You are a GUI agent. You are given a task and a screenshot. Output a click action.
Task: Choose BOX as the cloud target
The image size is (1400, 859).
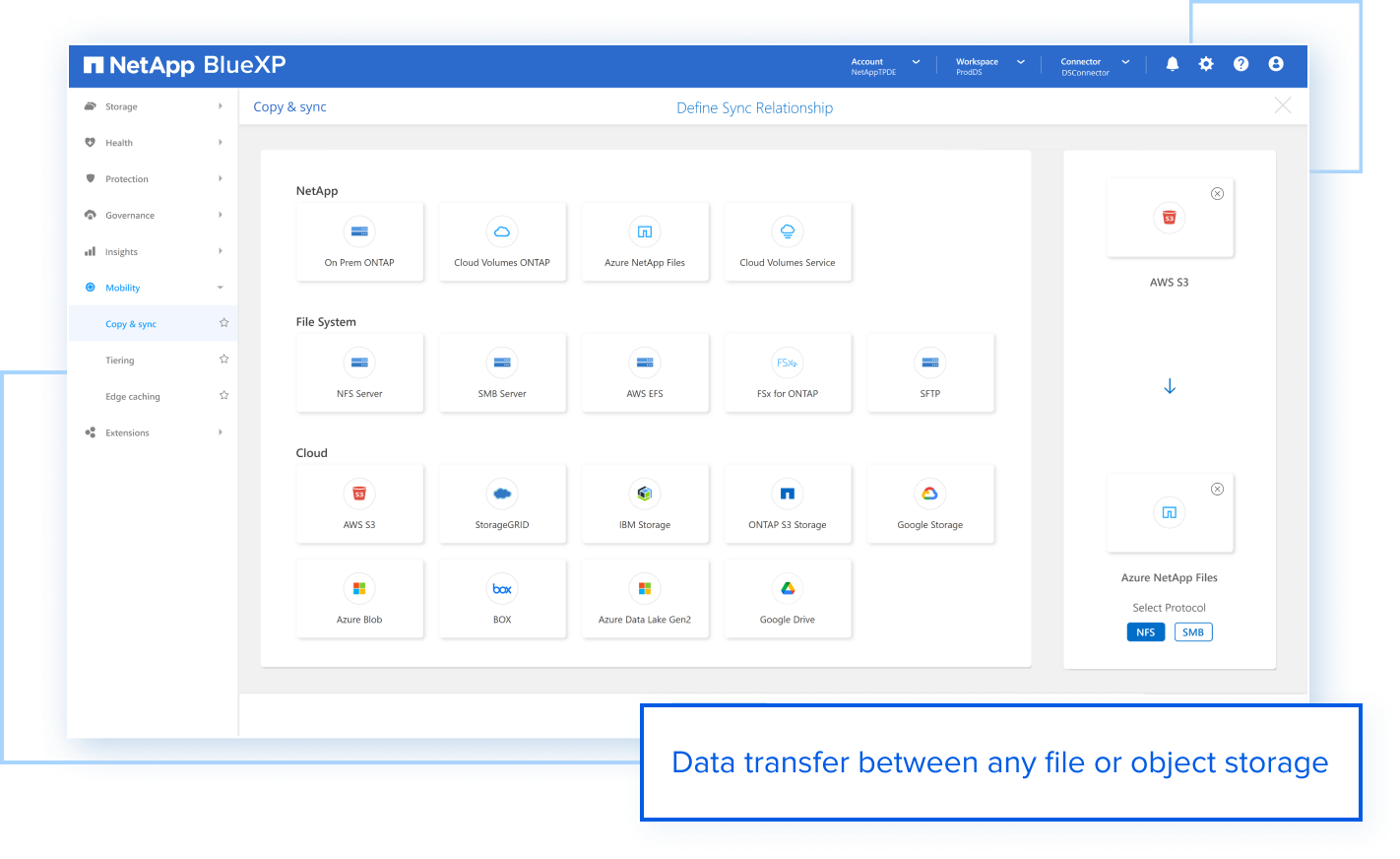tap(502, 598)
